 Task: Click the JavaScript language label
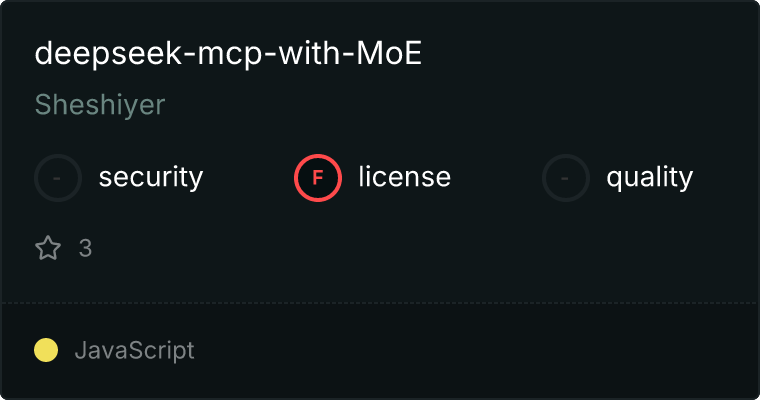(x=135, y=350)
